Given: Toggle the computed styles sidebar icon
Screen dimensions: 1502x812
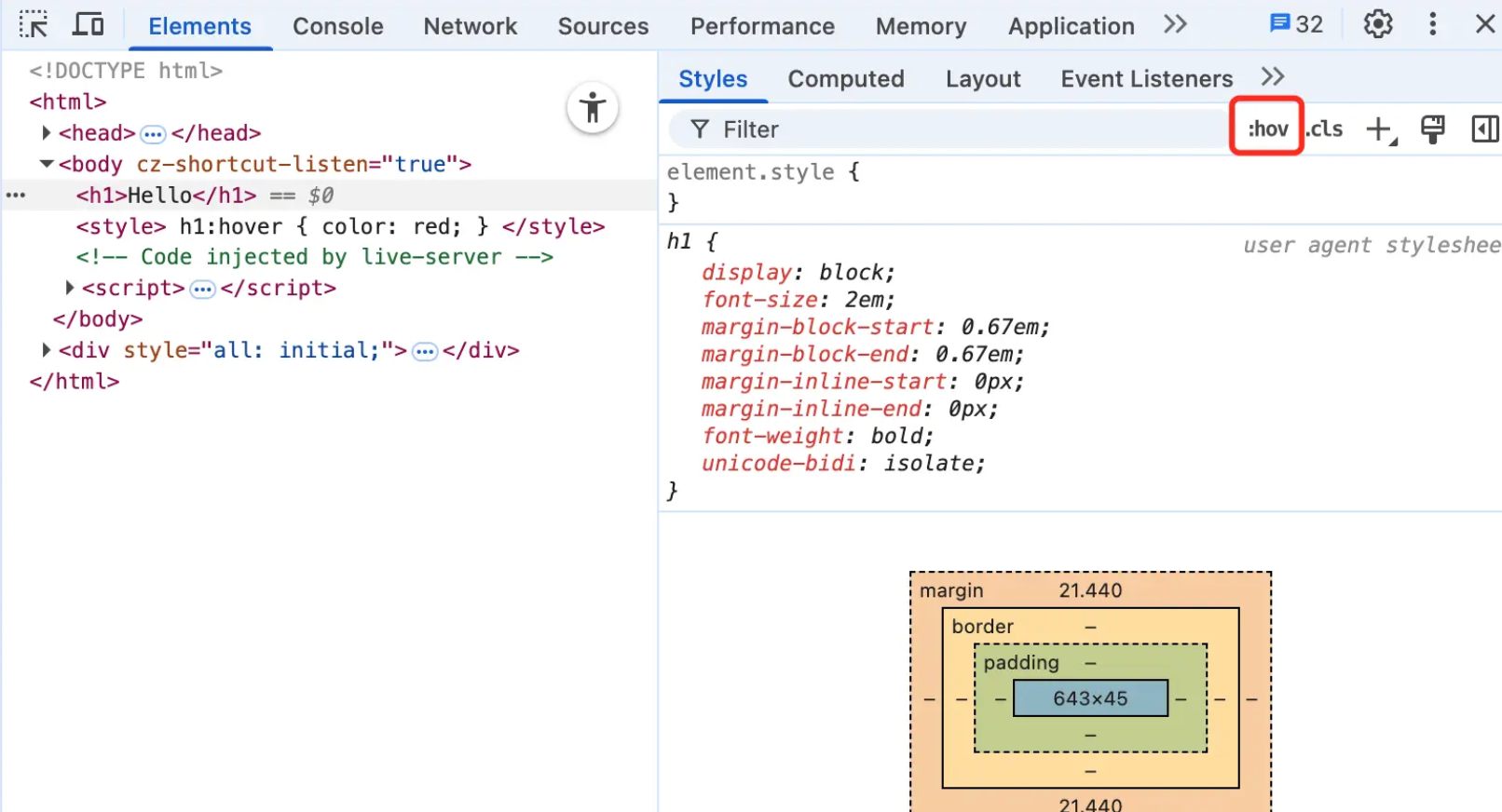Looking at the screenshot, I should [1485, 129].
